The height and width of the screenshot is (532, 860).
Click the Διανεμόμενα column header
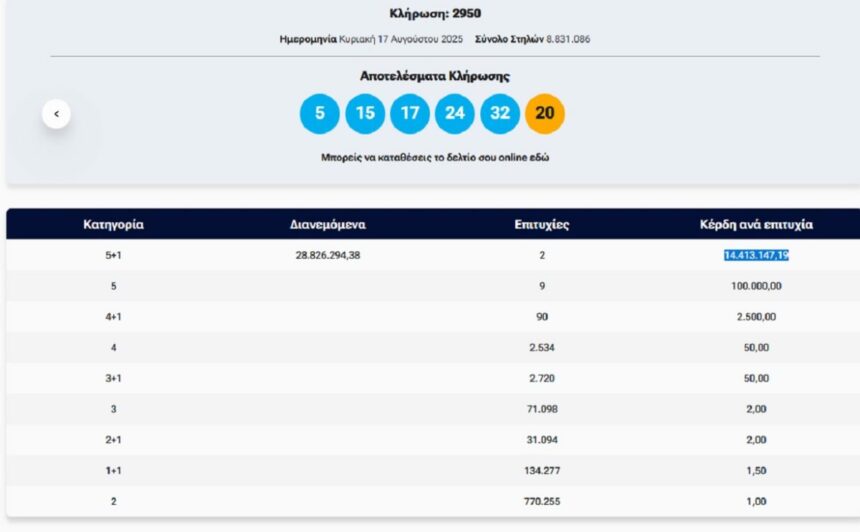(327, 225)
